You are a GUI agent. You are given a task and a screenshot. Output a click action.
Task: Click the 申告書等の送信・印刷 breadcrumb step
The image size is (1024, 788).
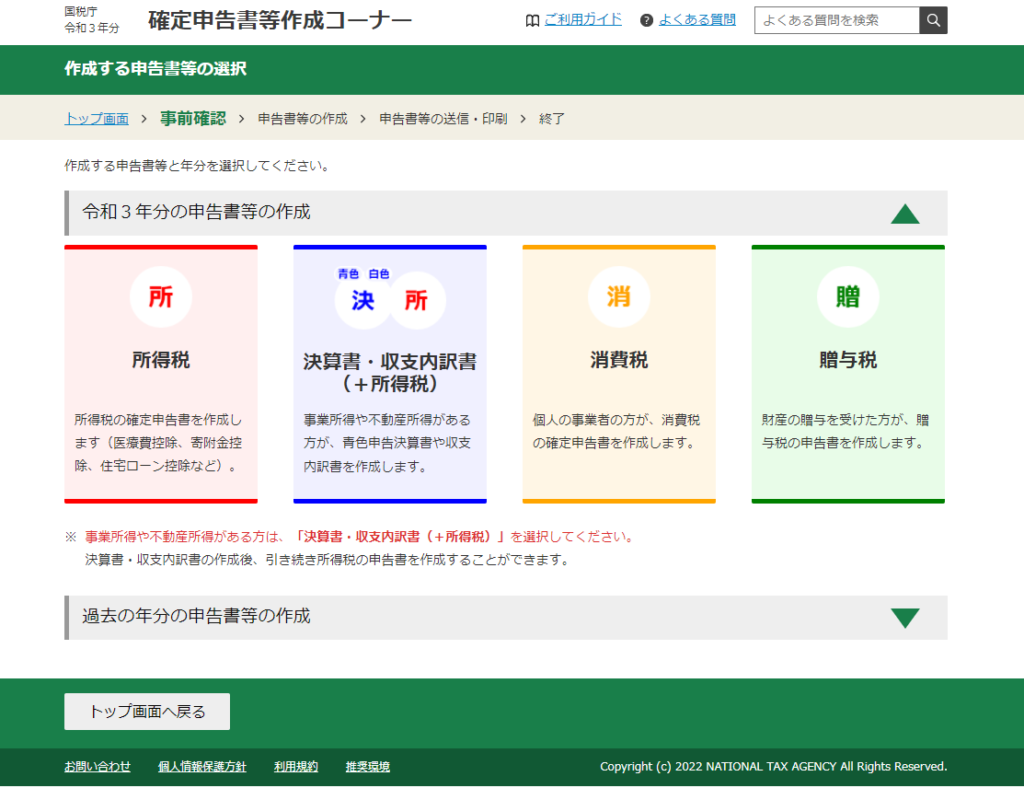[x=443, y=119]
